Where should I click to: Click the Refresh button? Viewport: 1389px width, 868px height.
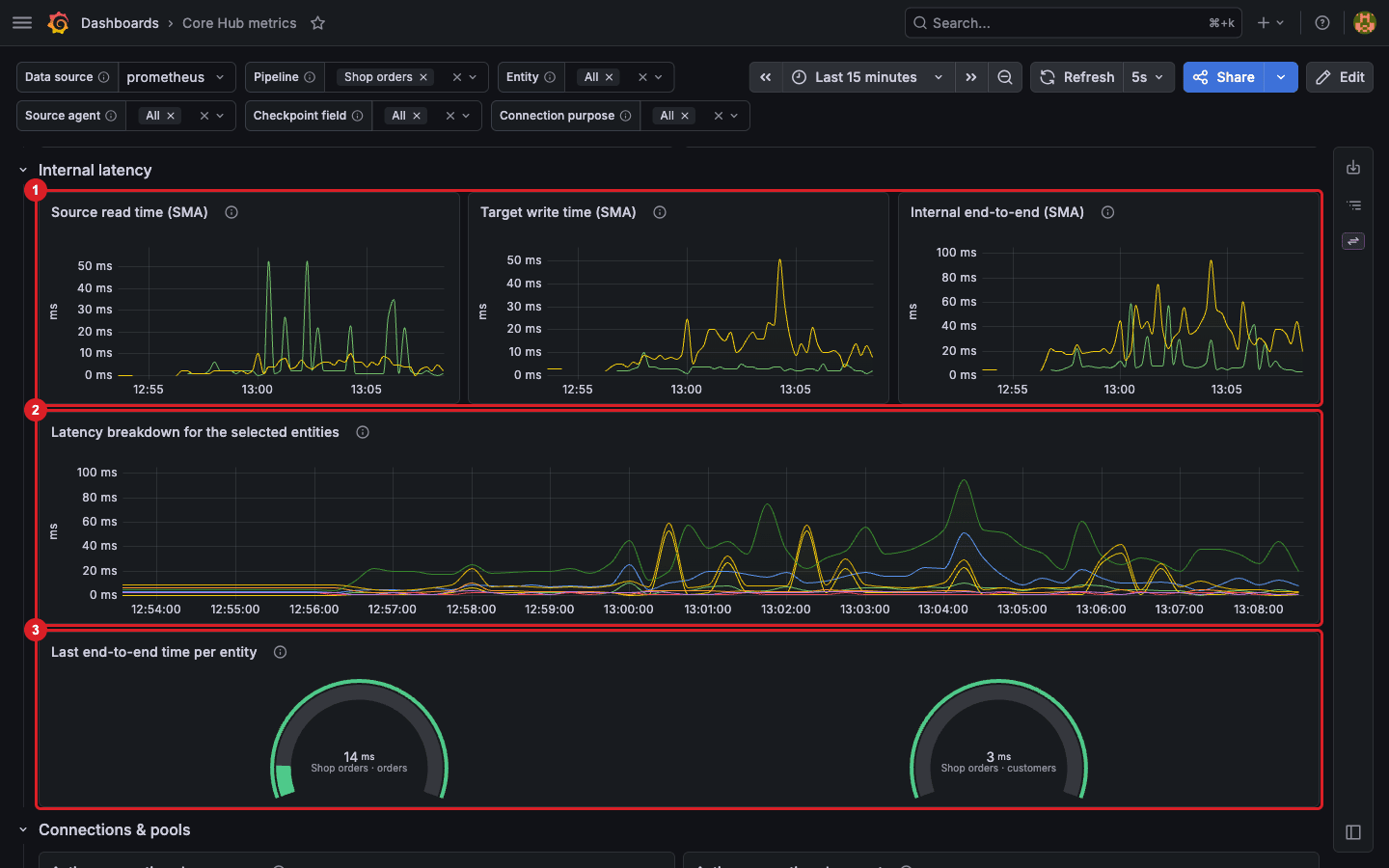(x=1077, y=77)
